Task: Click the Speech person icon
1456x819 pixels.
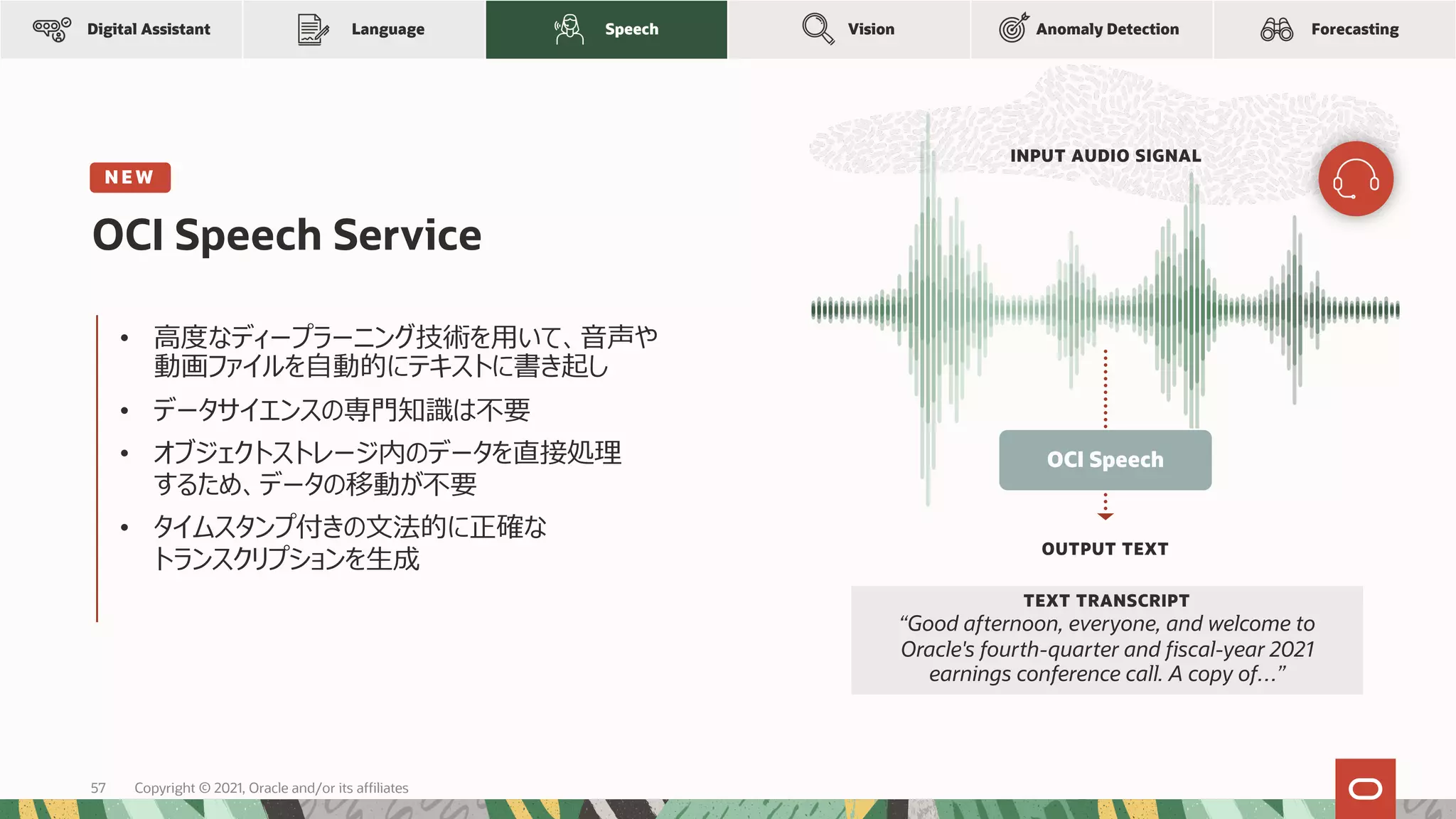Action: tap(569, 30)
